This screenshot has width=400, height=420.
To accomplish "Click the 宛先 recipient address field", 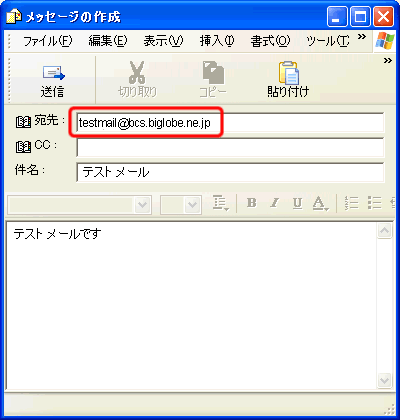I will 230,123.
